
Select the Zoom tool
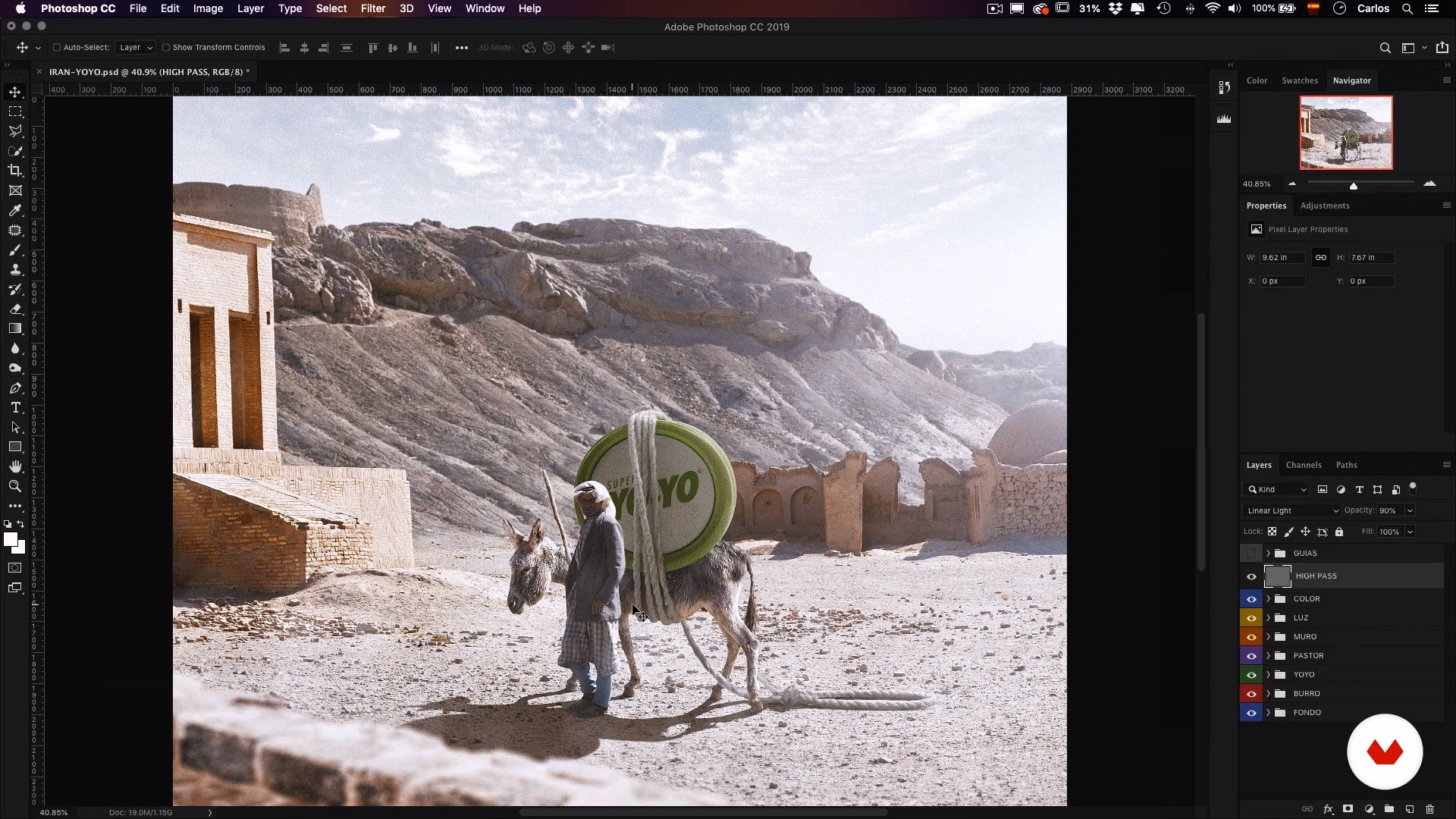pyautogui.click(x=15, y=486)
